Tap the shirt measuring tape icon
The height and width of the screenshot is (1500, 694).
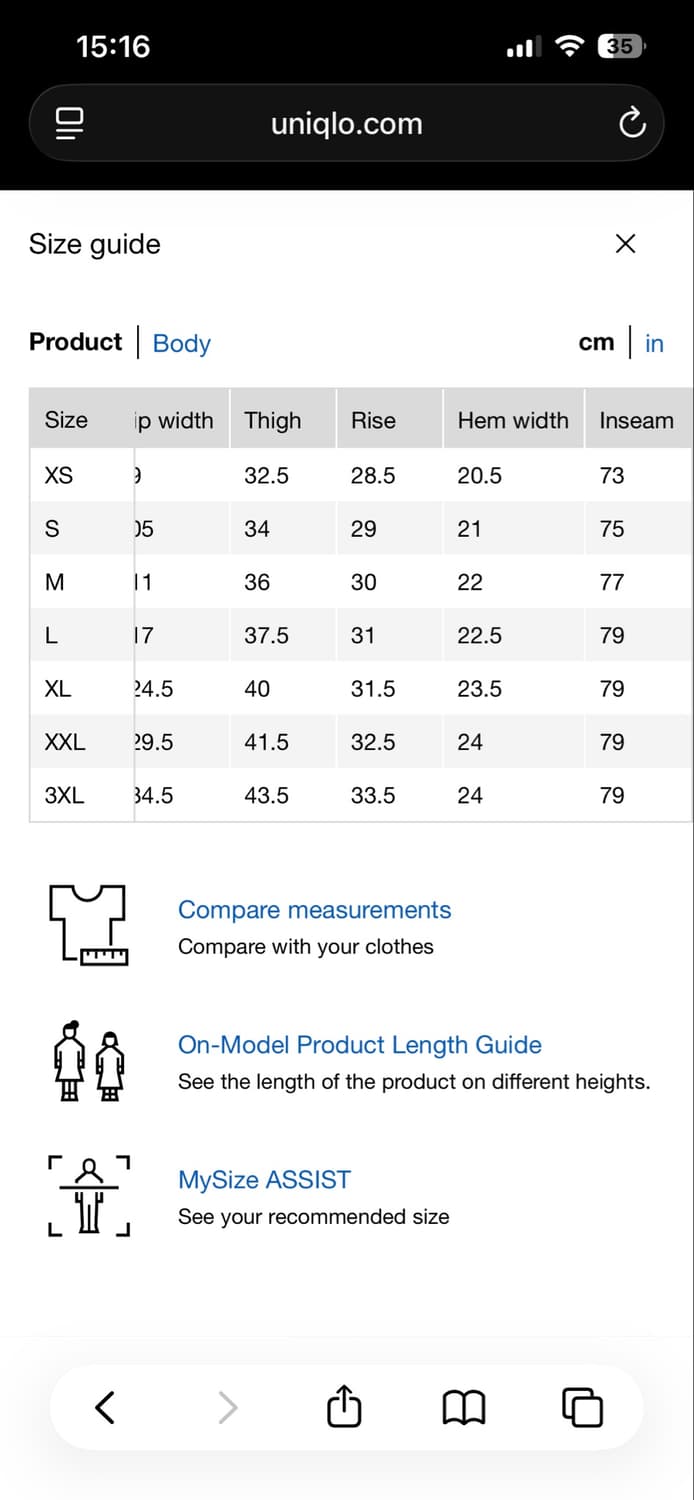[x=88, y=925]
